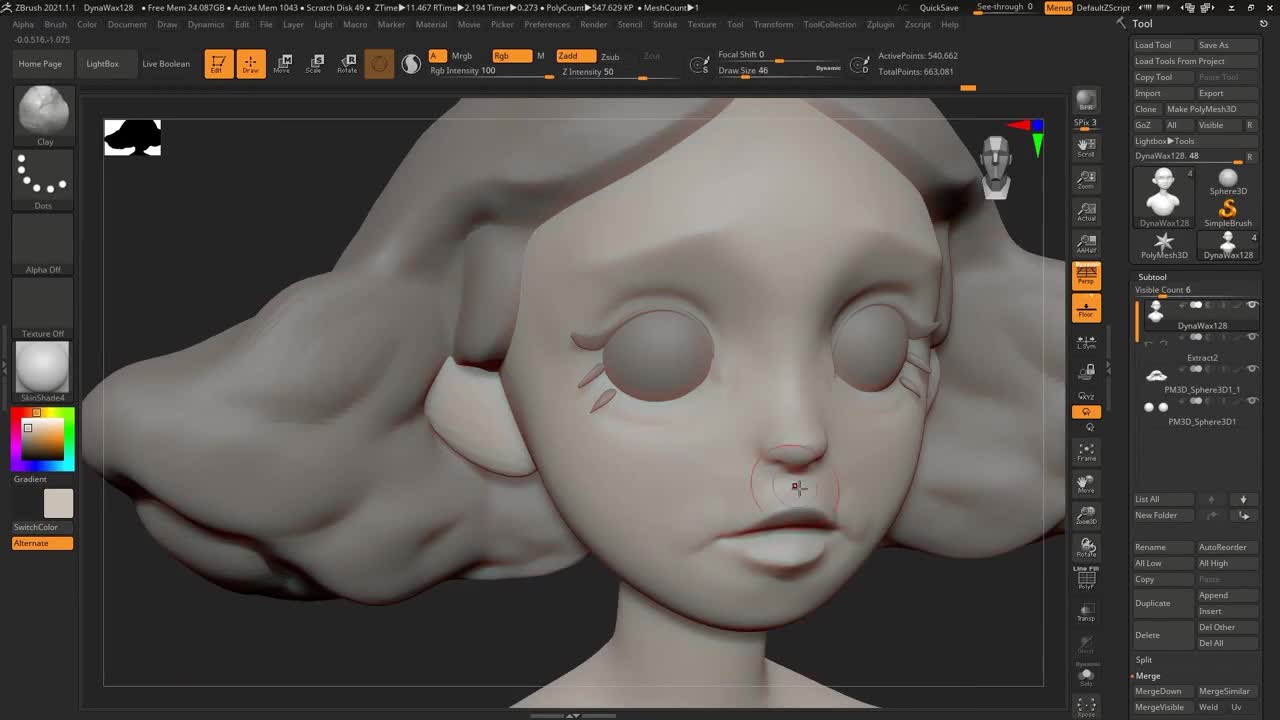Open LightBox from top shelf

point(102,64)
